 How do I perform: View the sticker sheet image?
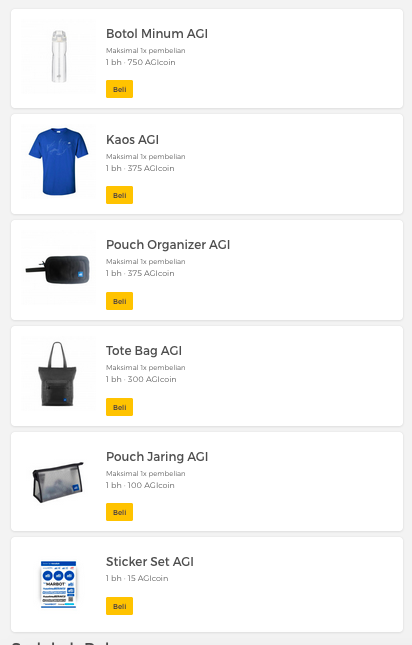point(59,584)
